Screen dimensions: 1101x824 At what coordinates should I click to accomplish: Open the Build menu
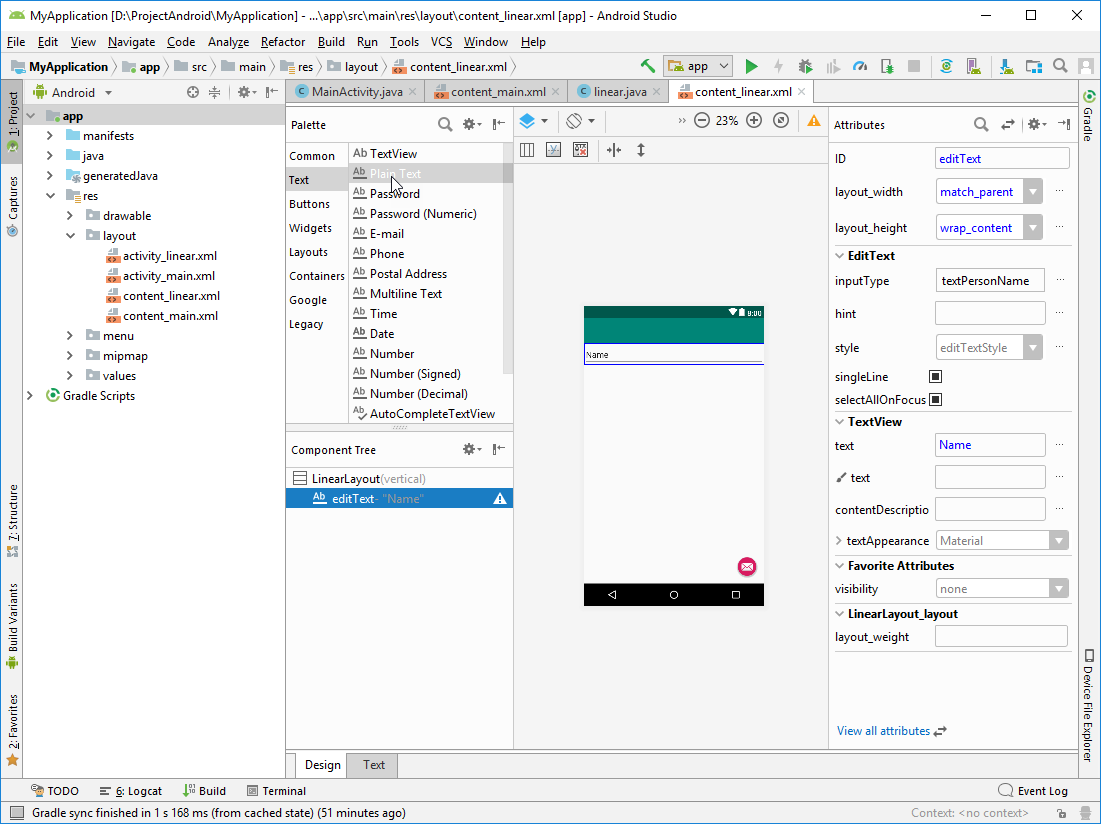point(331,42)
